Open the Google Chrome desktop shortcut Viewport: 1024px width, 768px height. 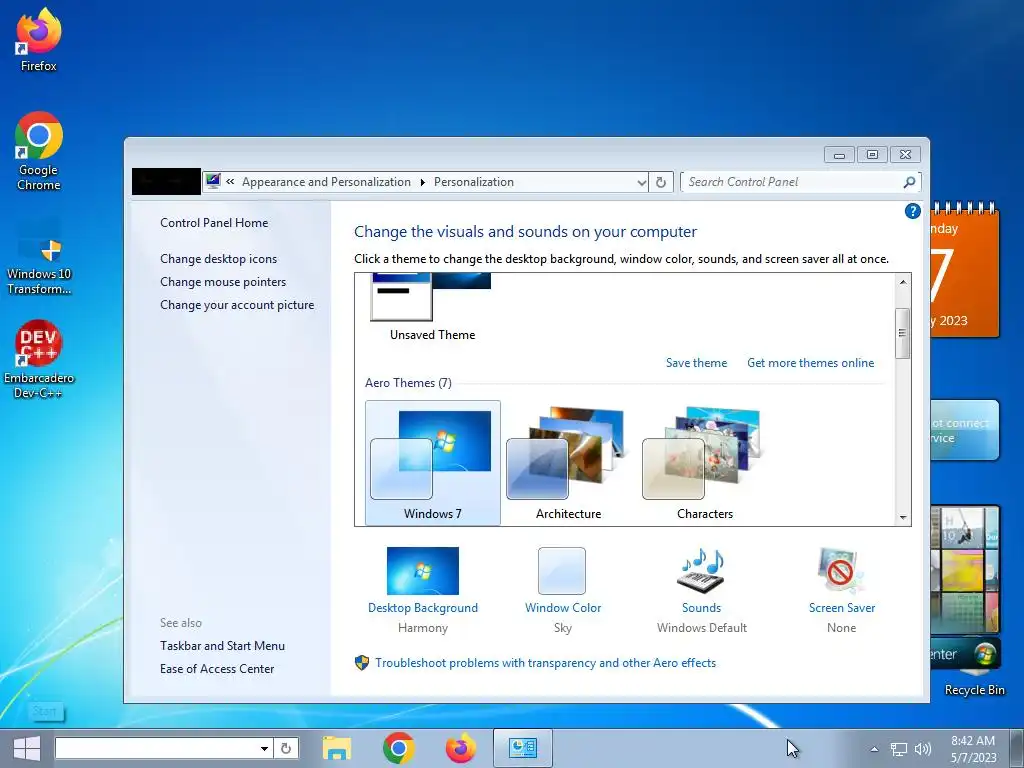(x=39, y=151)
